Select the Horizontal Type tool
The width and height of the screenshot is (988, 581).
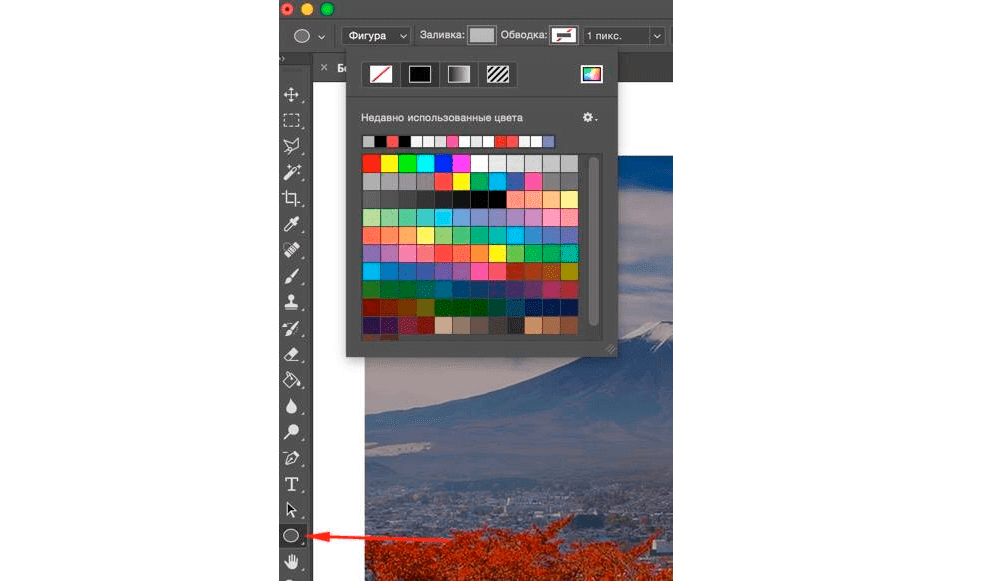(292, 484)
